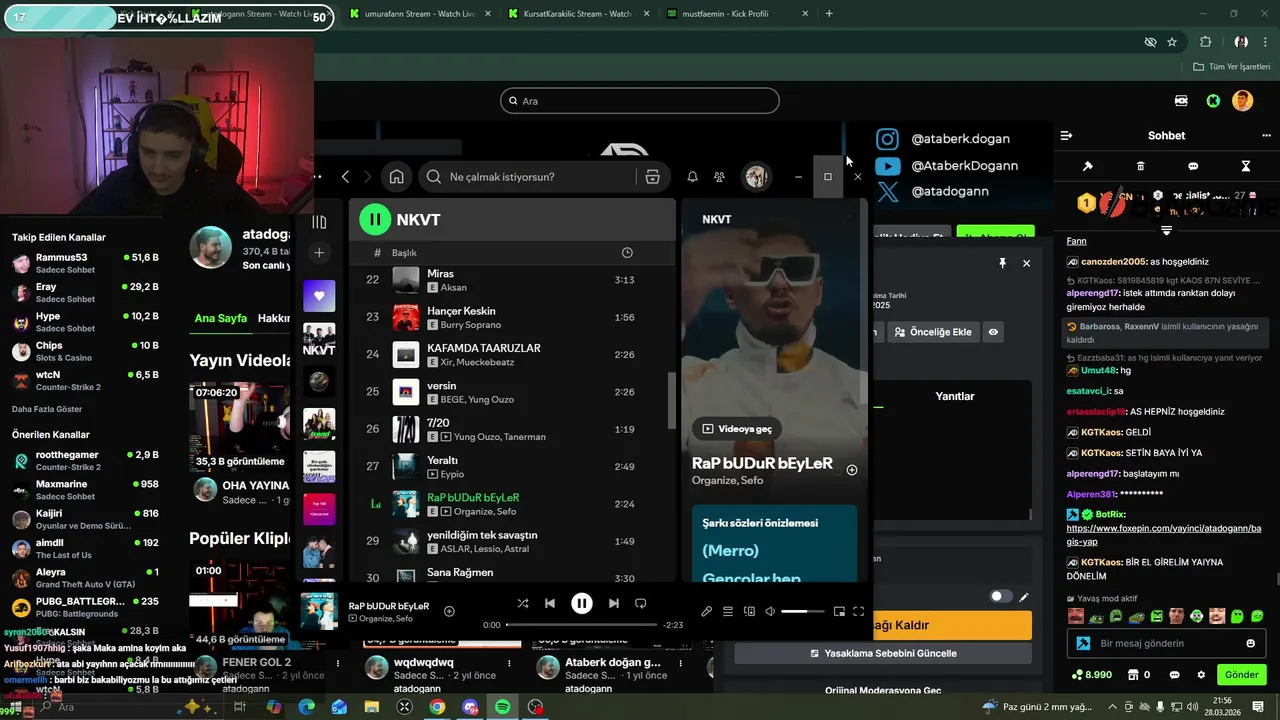Enter Spotify full screen mode
The image size is (1280, 720).
[858, 611]
